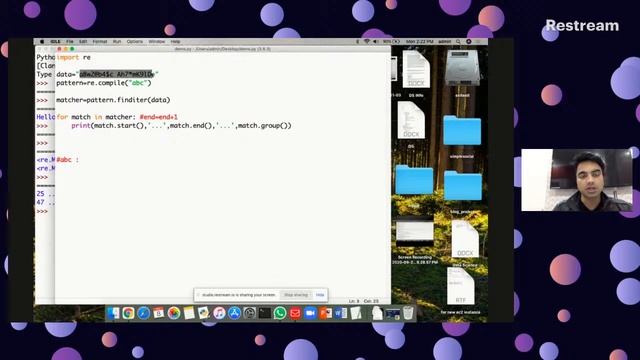Image resolution: width=640 pixels, height=360 pixels.
Task: Click the print(match.start()...) line
Action: [181, 126]
